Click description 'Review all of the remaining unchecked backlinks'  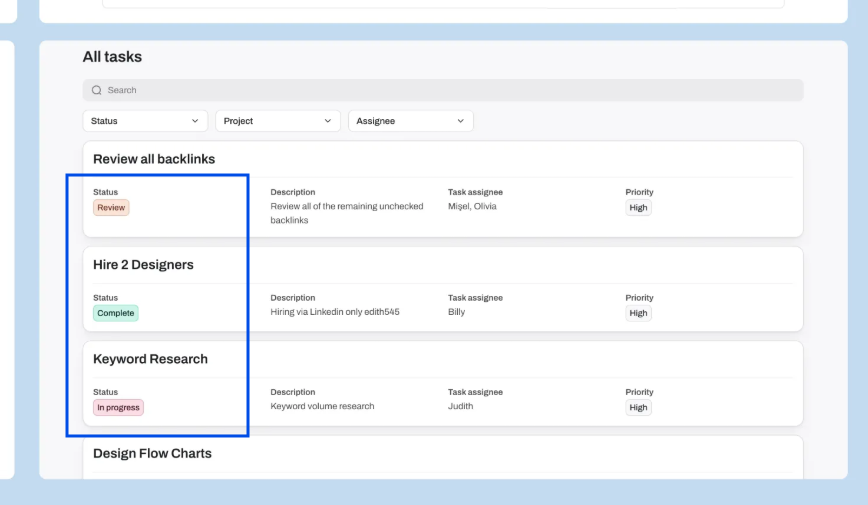pos(347,213)
